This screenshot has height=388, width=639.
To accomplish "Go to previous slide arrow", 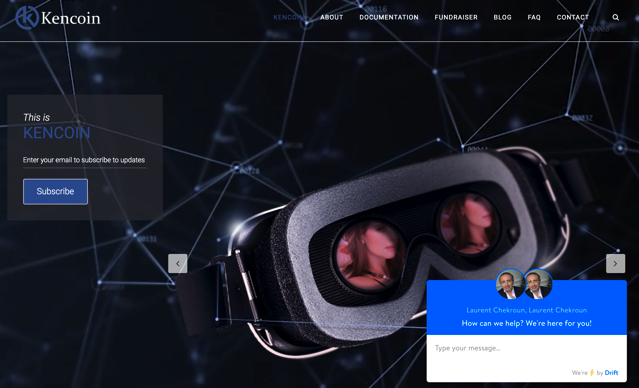I will tap(178, 263).
